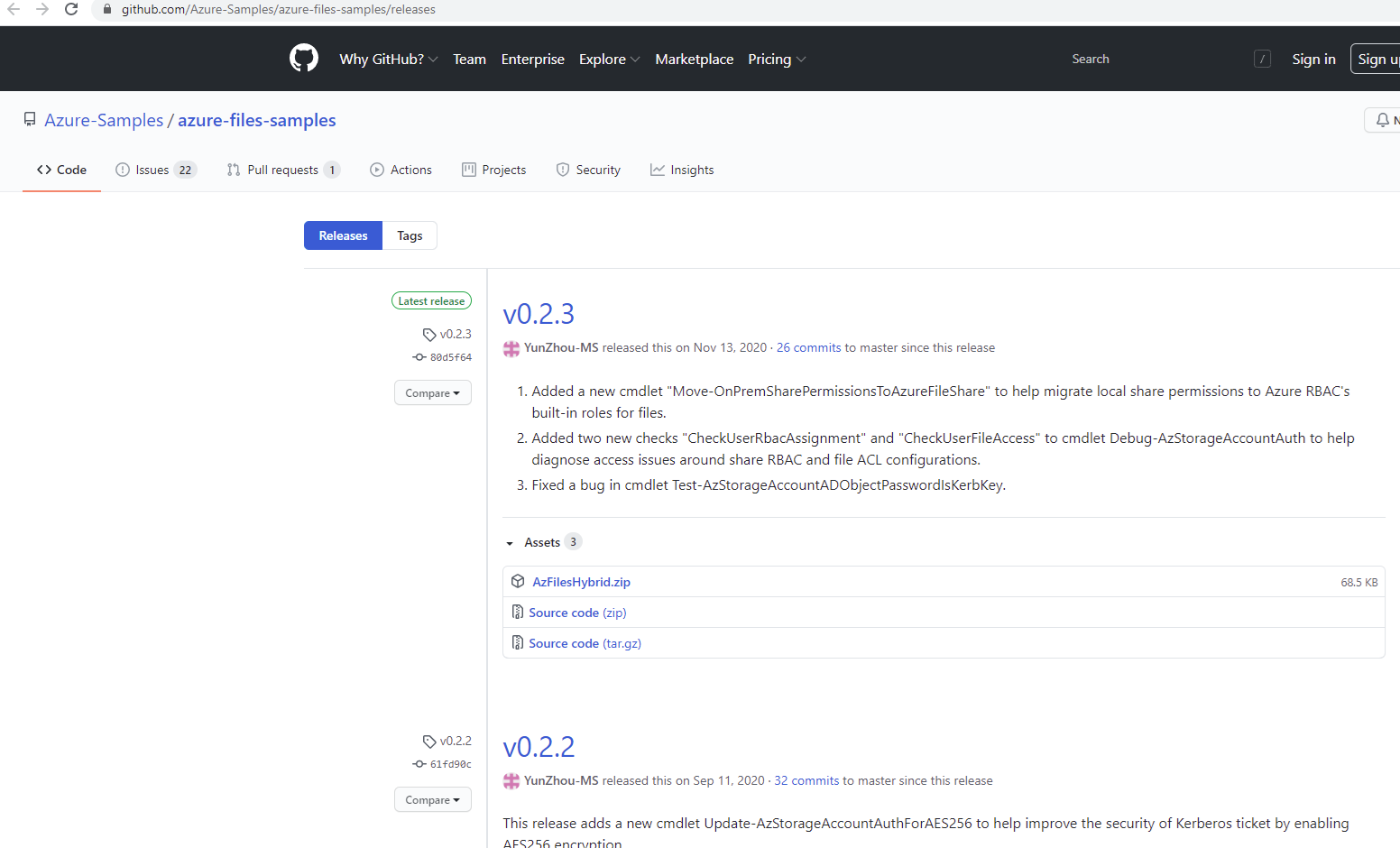Click the slash shortcut icon in search
1400x848 pixels.
(x=1263, y=59)
